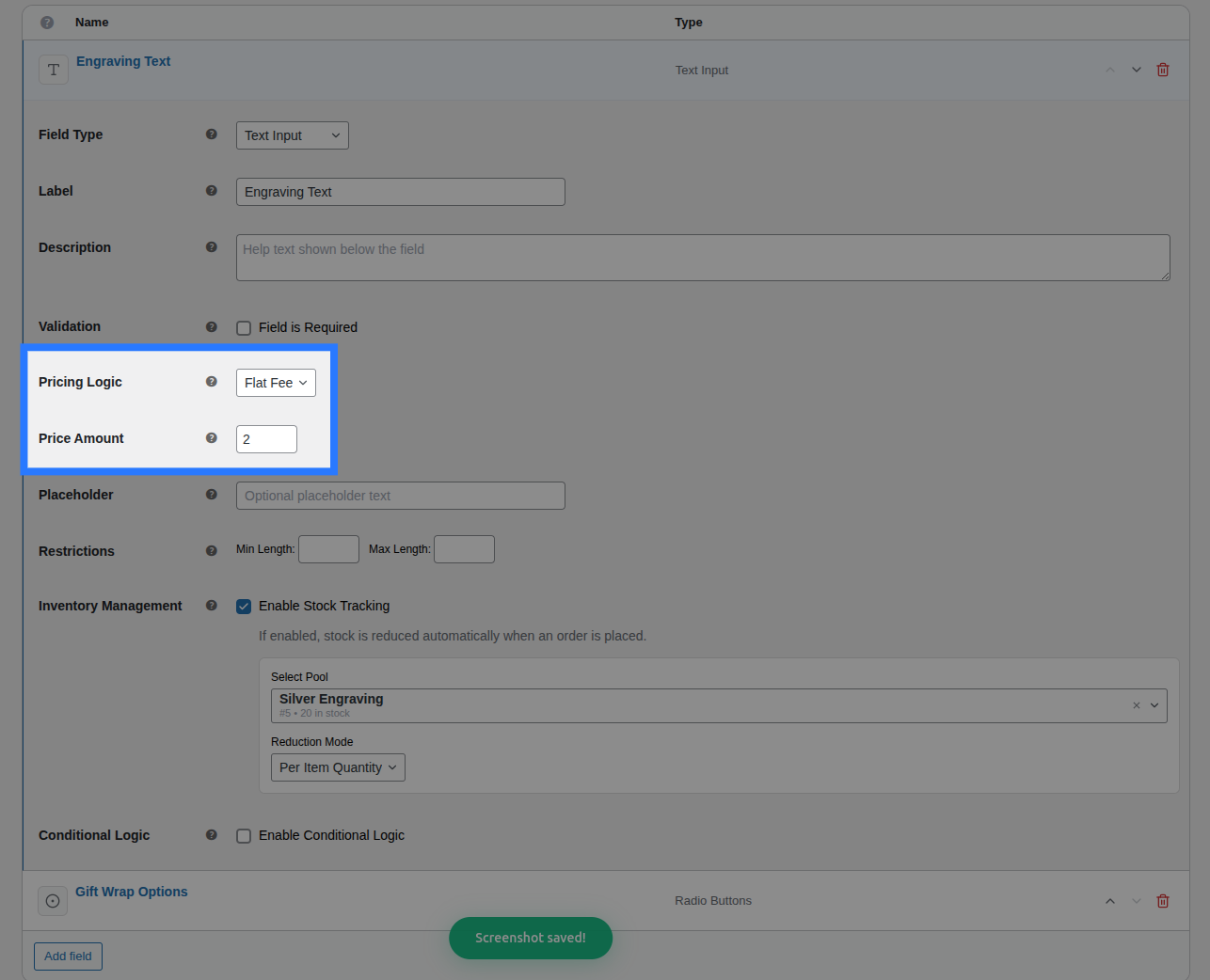The image size is (1210, 980).
Task: Open the Field Type dropdown
Action: [x=293, y=135]
